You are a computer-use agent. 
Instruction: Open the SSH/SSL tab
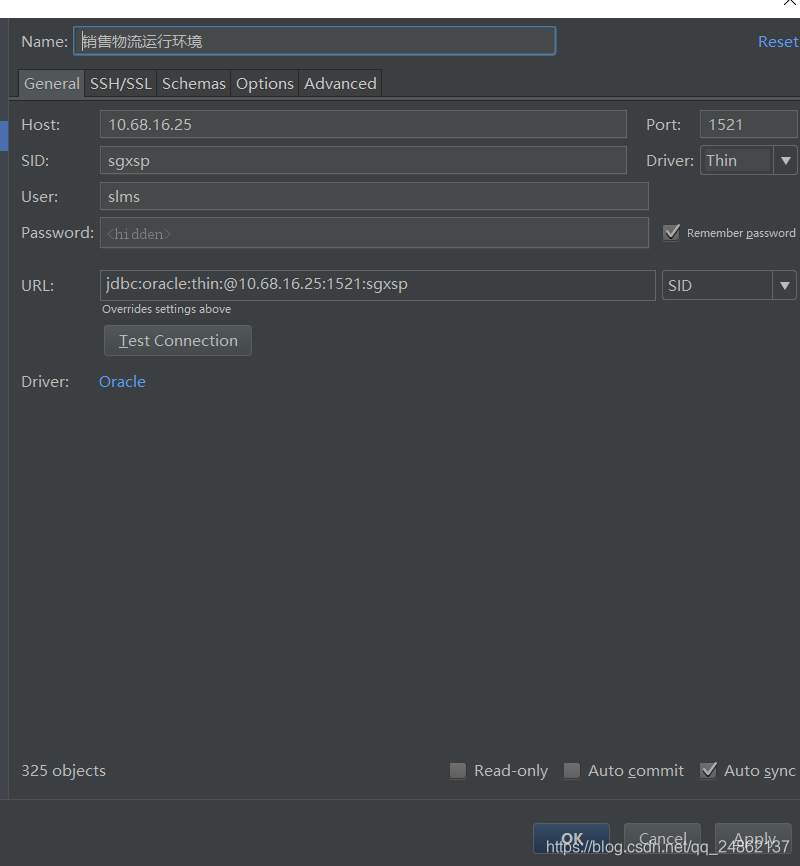pyautogui.click(x=120, y=83)
